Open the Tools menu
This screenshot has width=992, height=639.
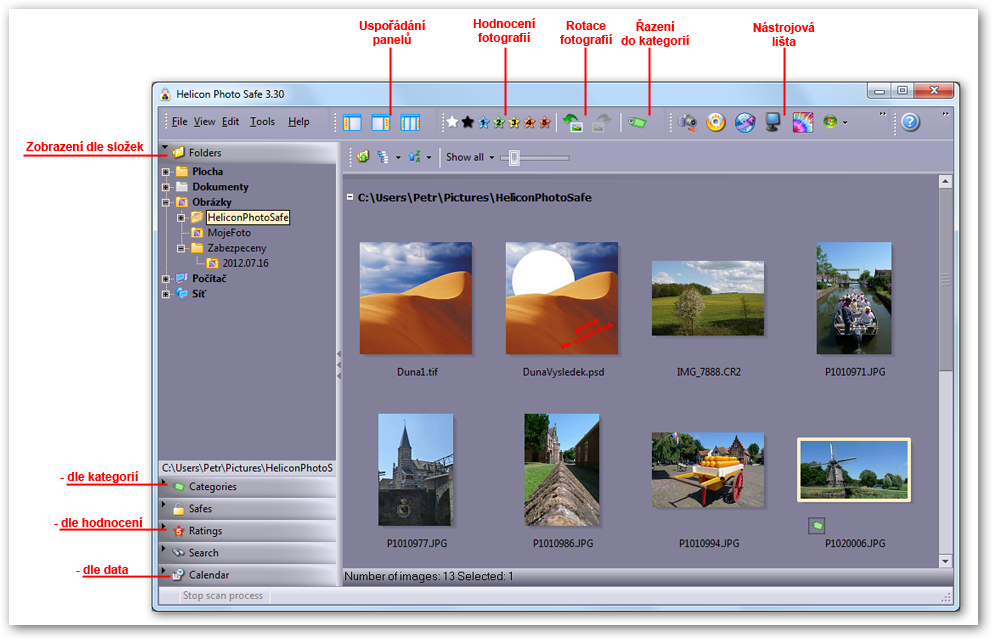262,121
